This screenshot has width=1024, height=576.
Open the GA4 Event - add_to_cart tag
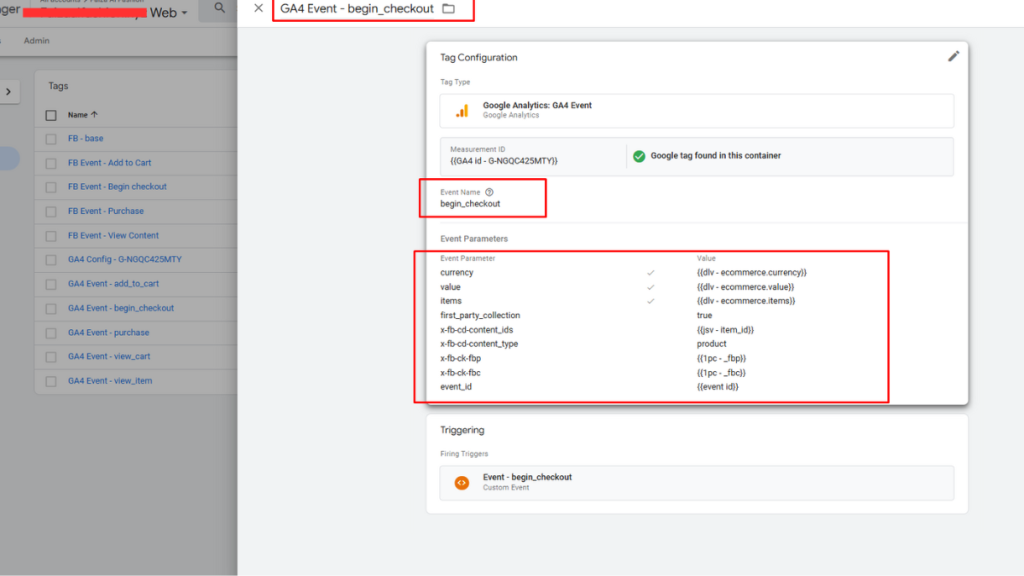point(113,283)
